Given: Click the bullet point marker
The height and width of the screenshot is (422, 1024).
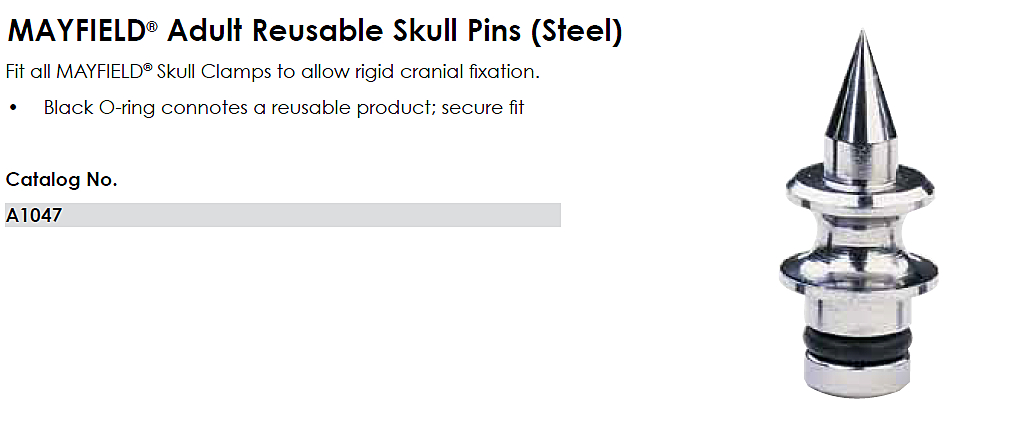Looking at the screenshot, I should pos(13,107).
